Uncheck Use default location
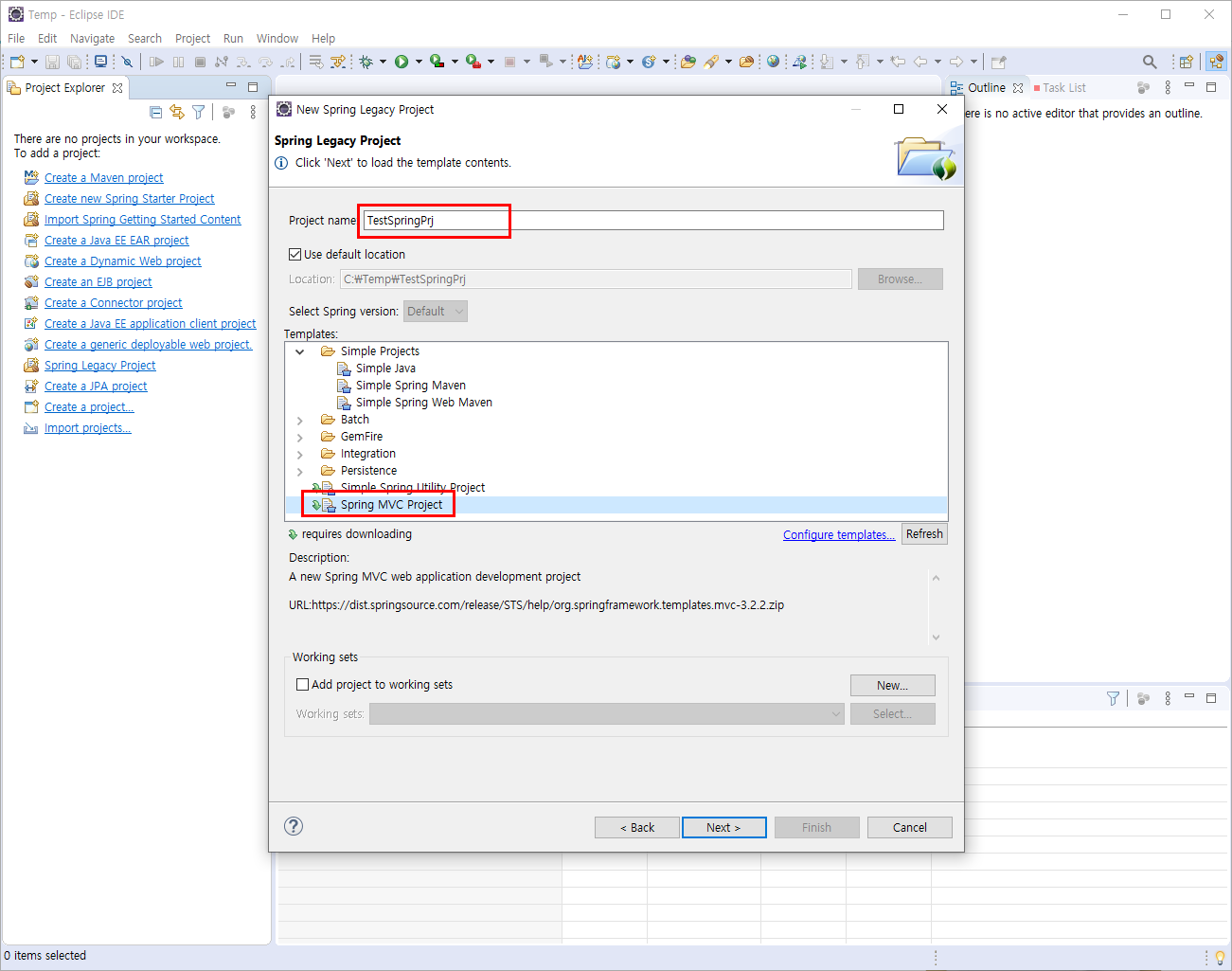This screenshot has width=1232, height=971. coord(295,254)
